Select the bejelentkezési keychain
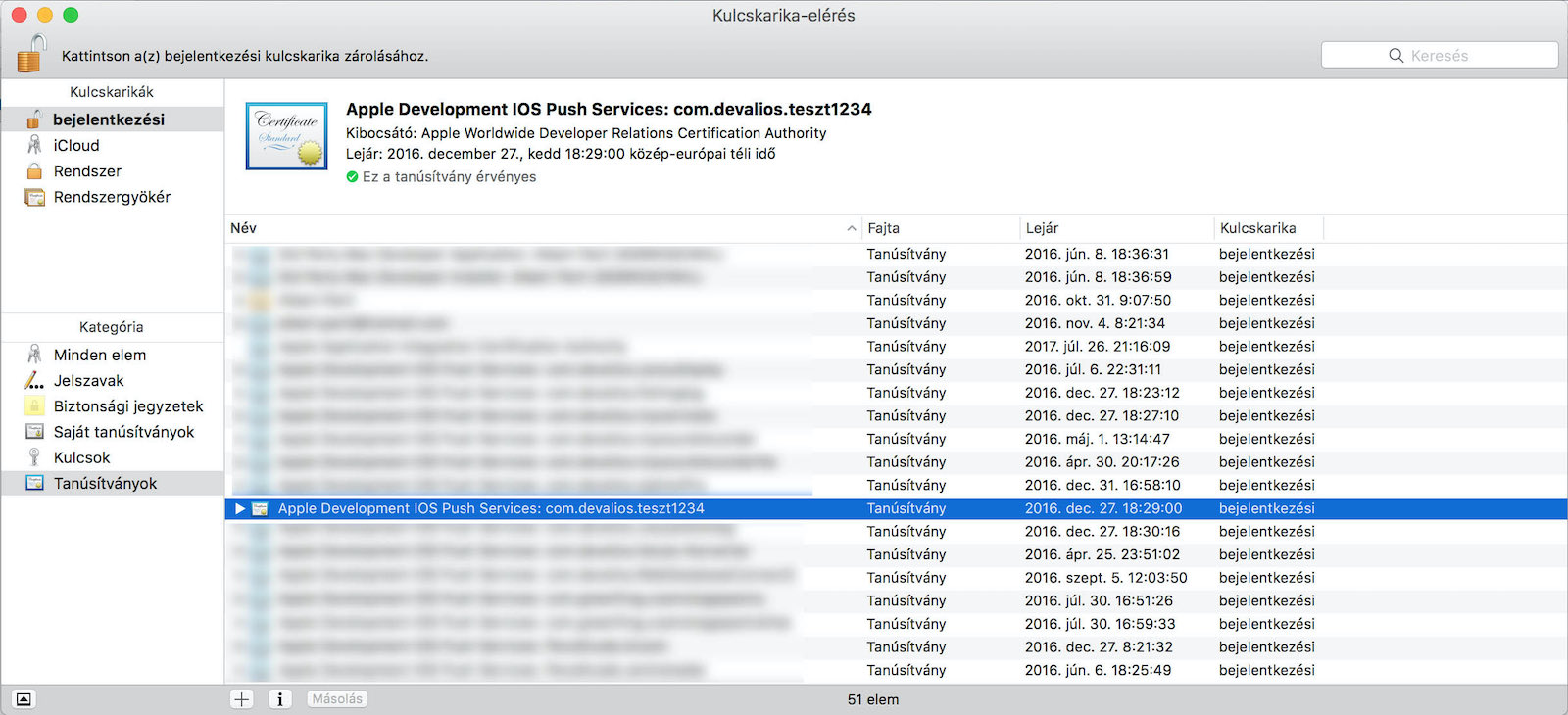The height and width of the screenshot is (715, 1568). (108, 119)
